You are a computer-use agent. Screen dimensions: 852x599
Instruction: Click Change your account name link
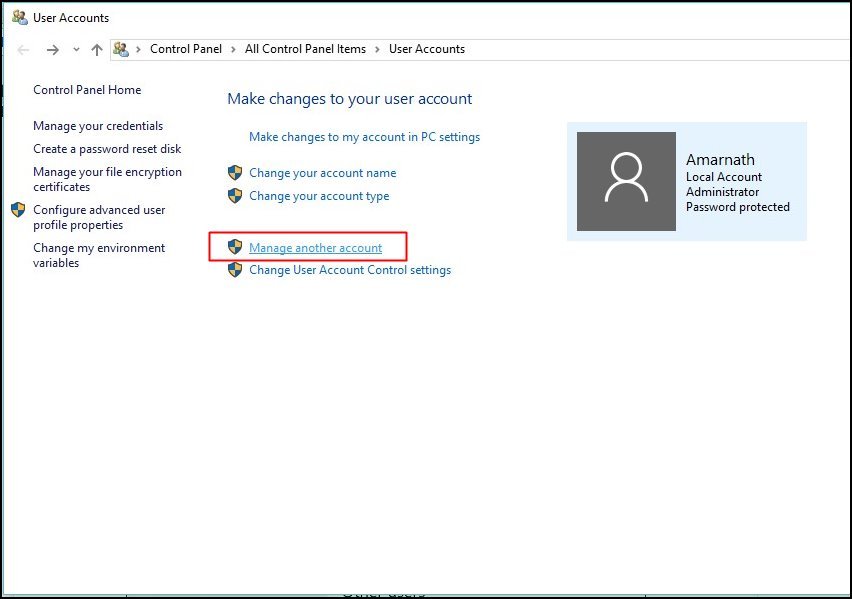323,173
